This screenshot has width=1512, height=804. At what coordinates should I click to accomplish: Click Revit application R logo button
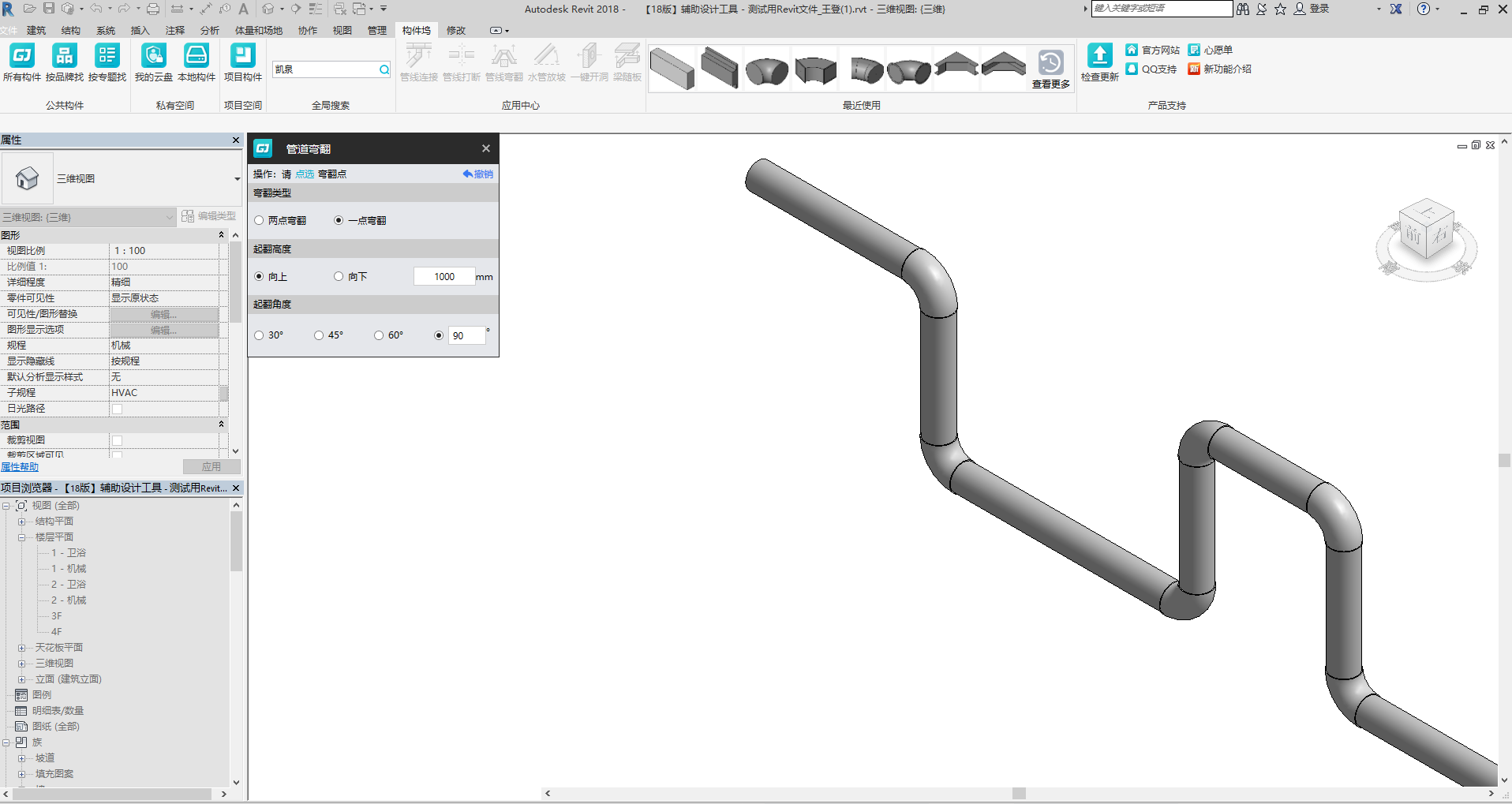8,9
